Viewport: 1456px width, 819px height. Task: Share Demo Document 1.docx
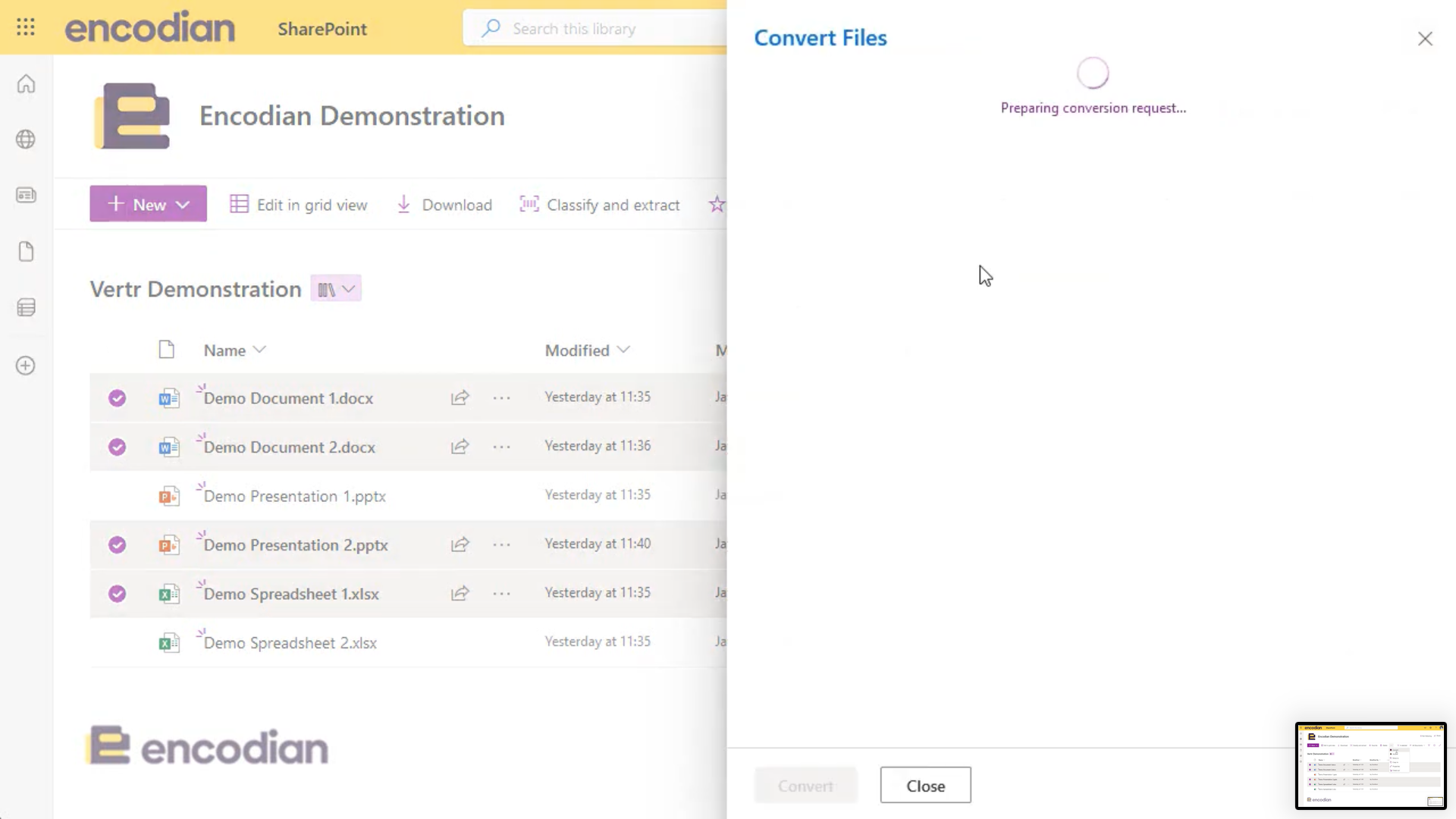coord(460,398)
